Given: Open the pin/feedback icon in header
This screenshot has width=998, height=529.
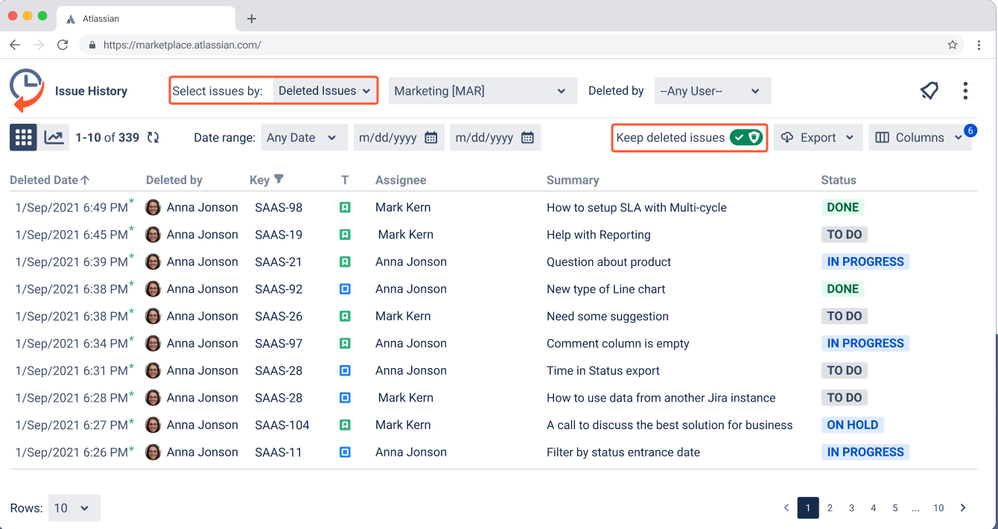Looking at the screenshot, I should pos(929,91).
